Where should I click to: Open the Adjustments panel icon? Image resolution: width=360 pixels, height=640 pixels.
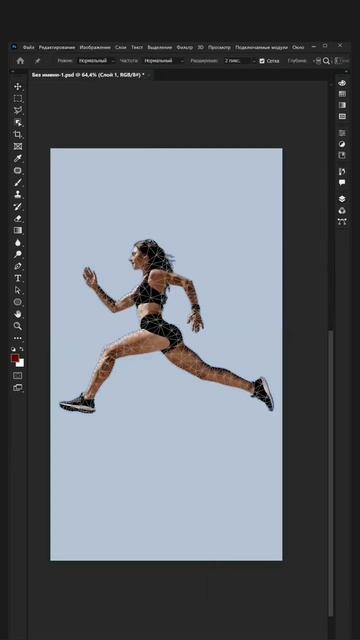click(342, 144)
